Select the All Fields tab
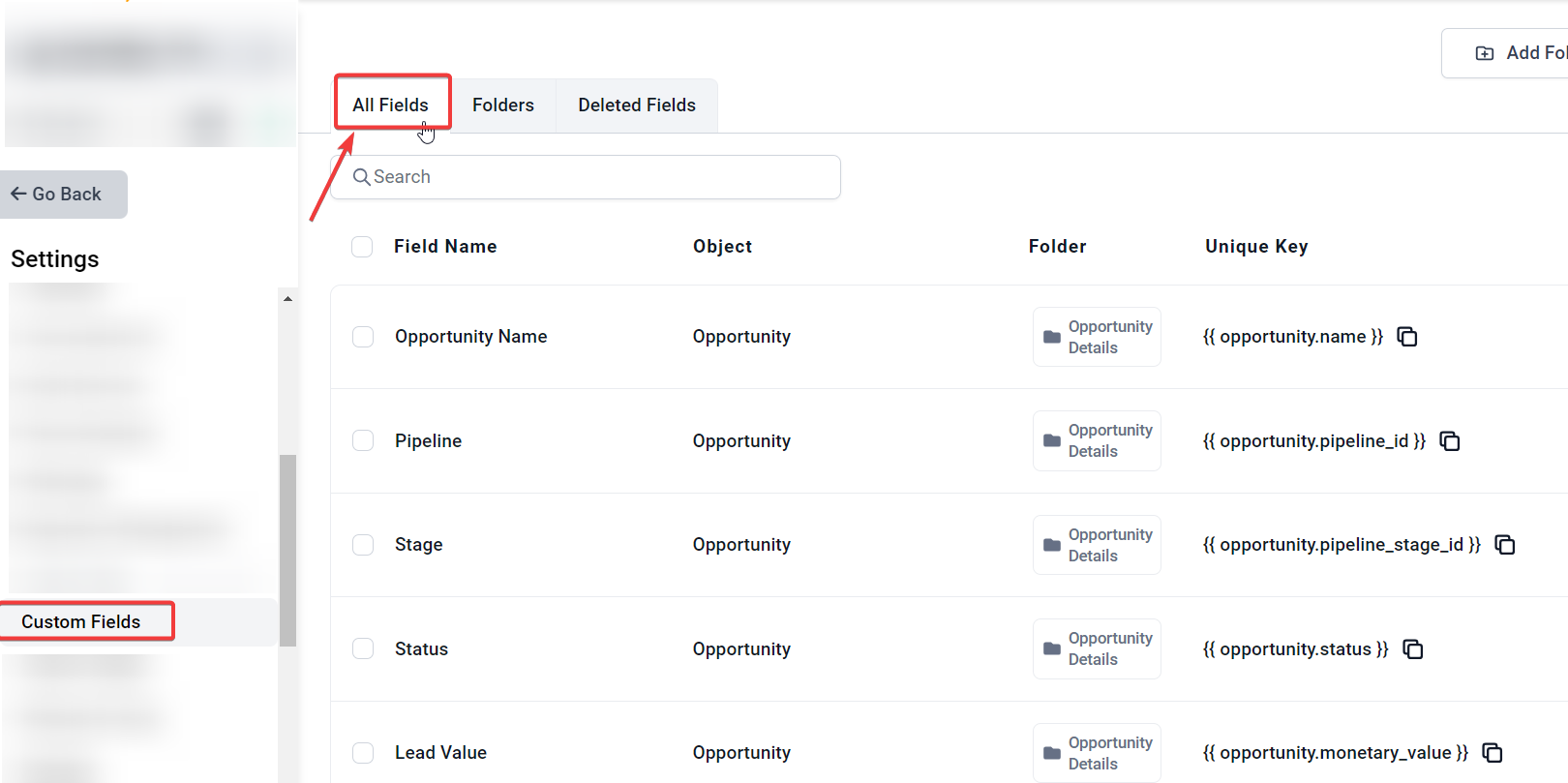1568x783 pixels. click(x=391, y=105)
